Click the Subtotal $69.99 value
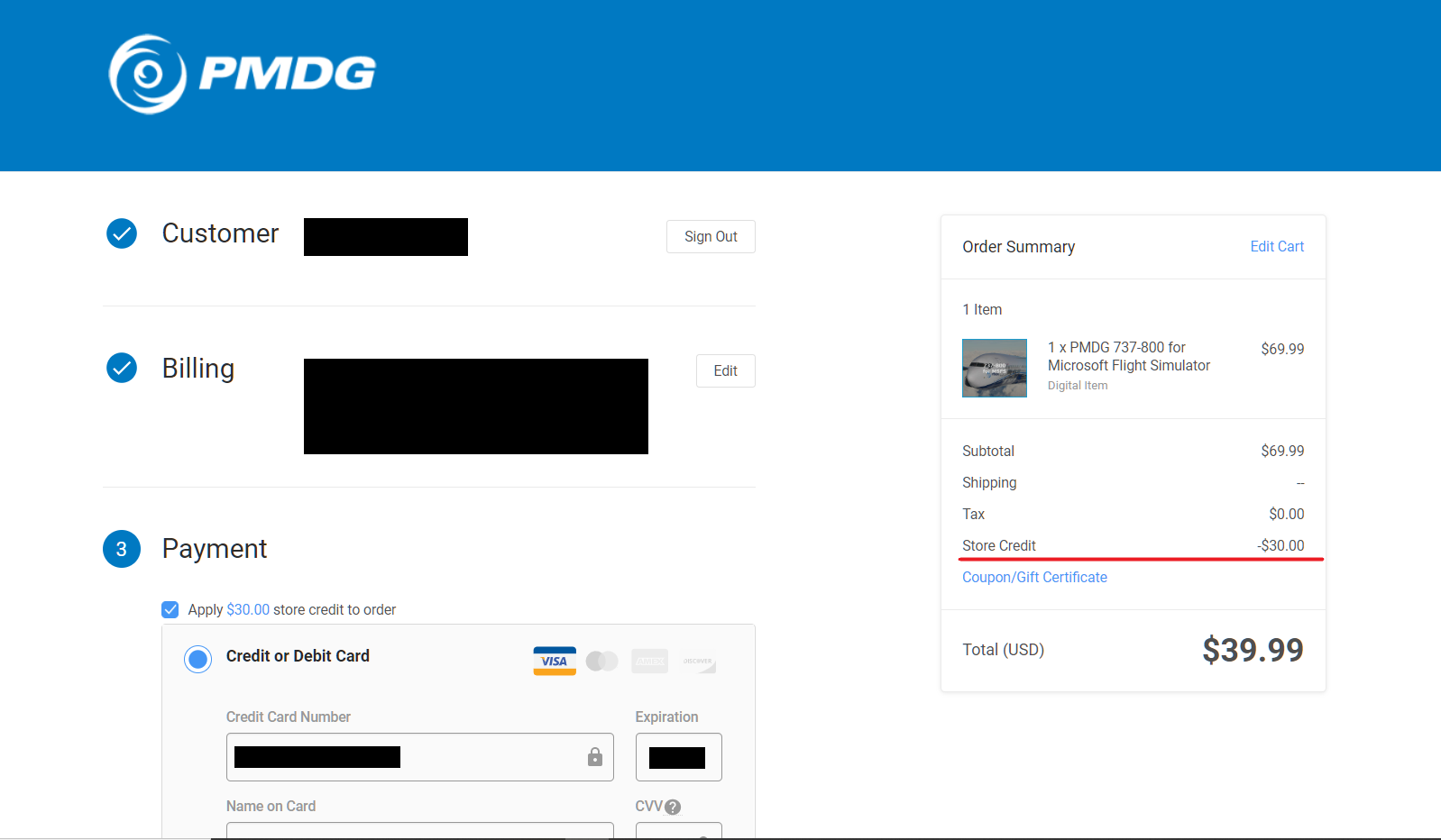 1282,452
